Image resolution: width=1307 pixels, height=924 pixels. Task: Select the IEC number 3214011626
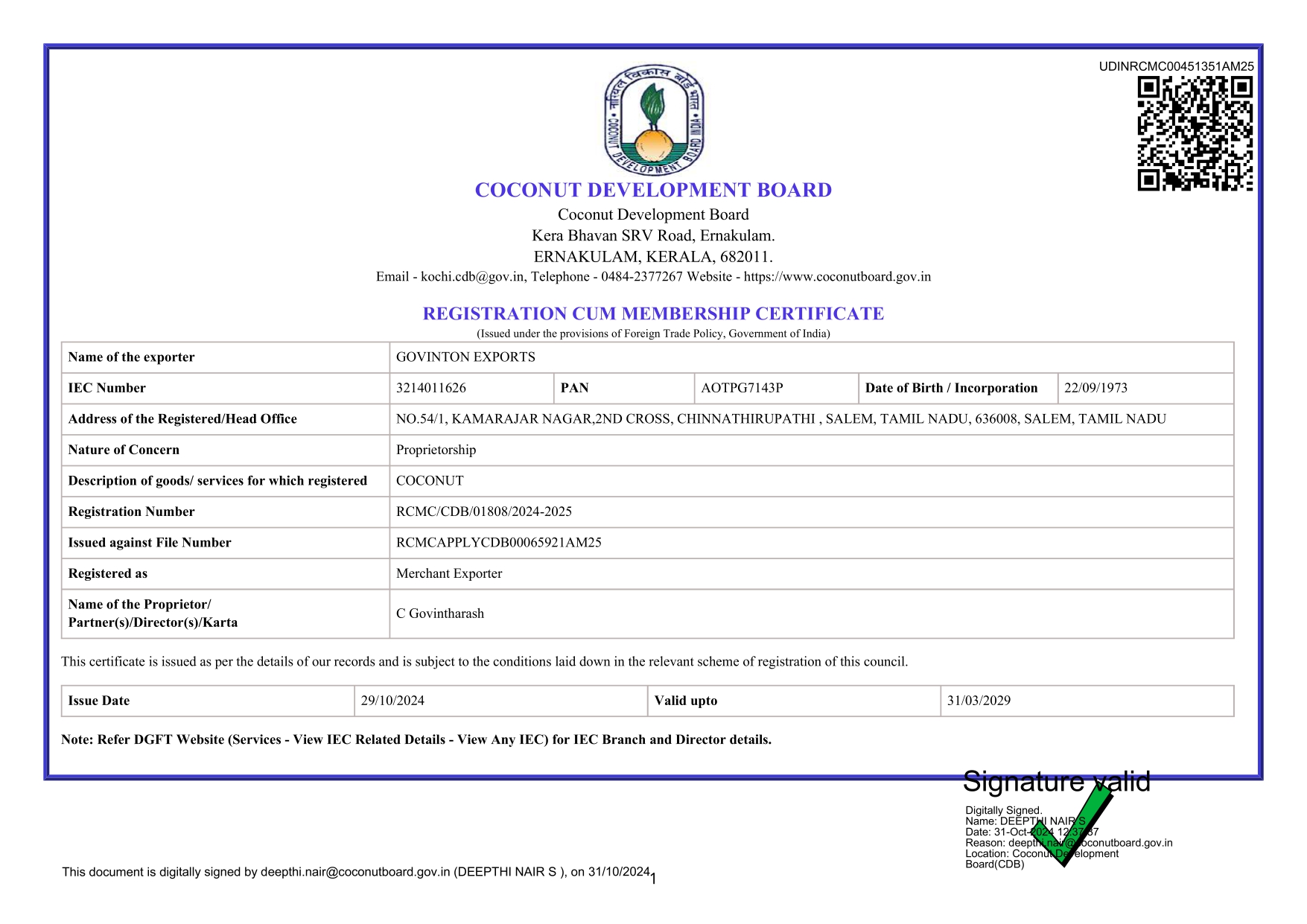[x=431, y=388]
